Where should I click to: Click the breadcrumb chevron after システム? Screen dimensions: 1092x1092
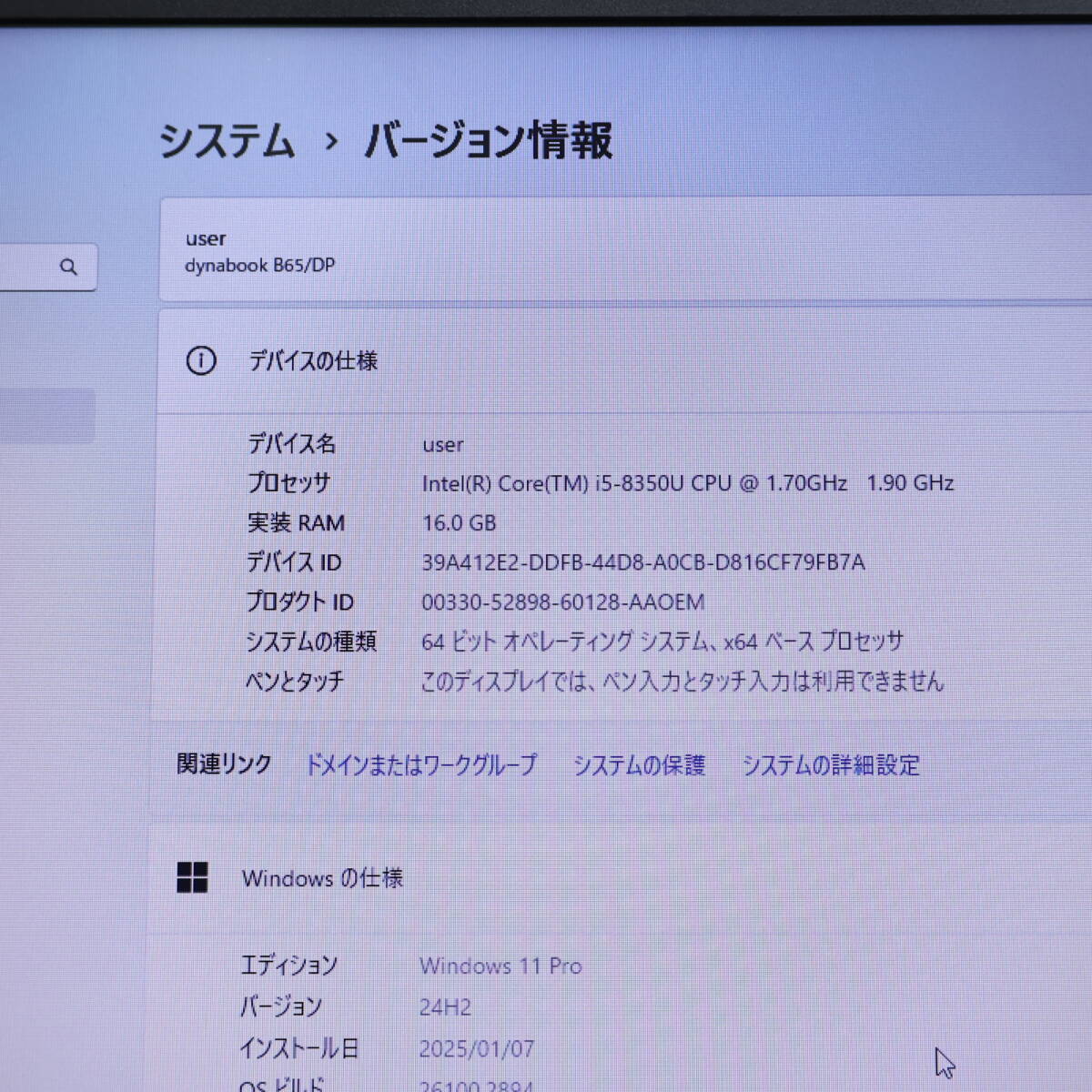[x=331, y=142]
